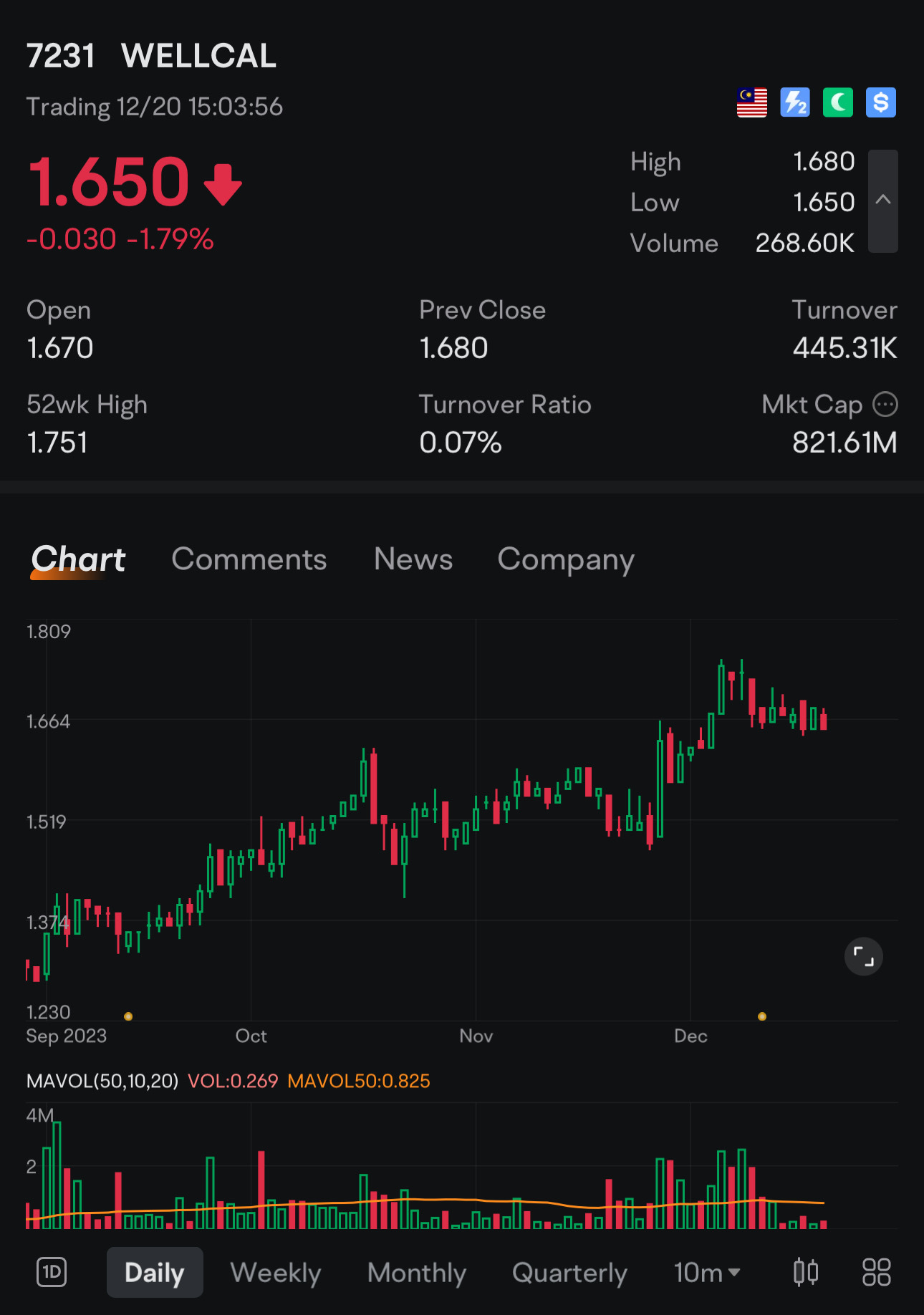The width and height of the screenshot is (924, 1315).
Task: Open the indicators grid icon
Action: pyautogui.click(x=876, y=1272)
